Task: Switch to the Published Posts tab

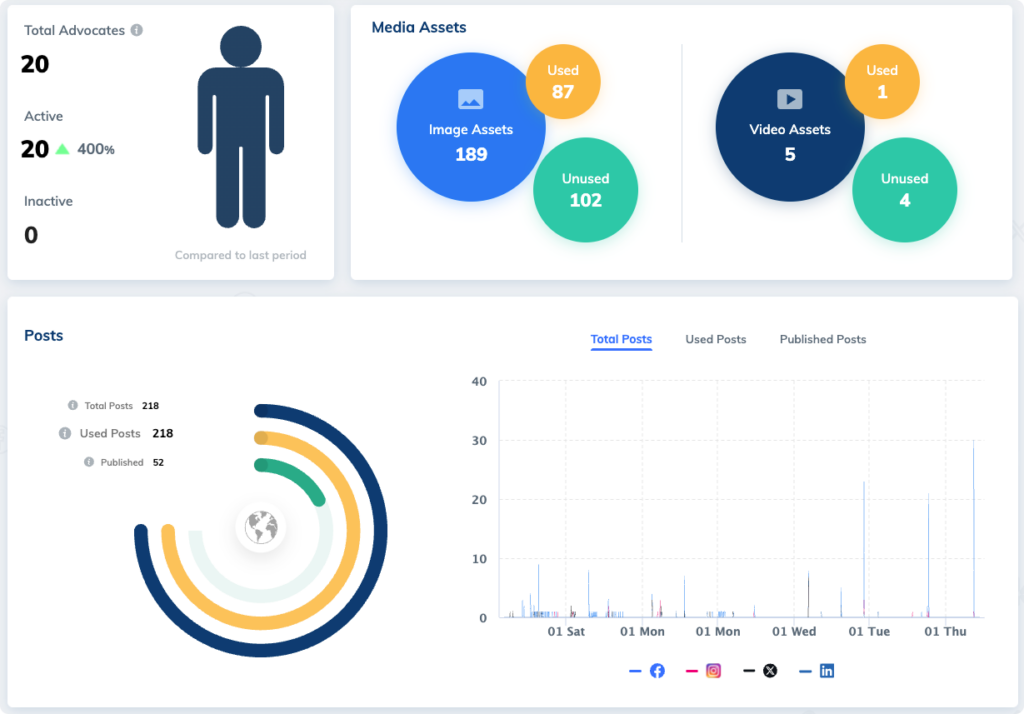Action: click(822, 339)
